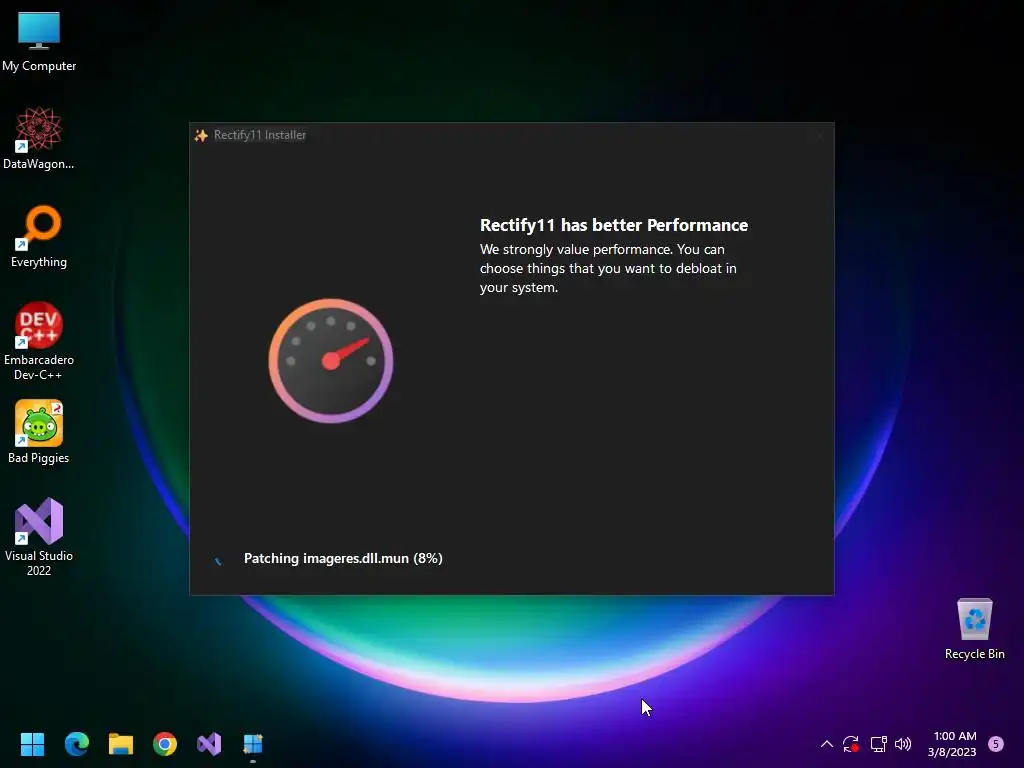Click the 'We strongly value performance' description
Screen dimensions: 1024x768
click(608, 268)
